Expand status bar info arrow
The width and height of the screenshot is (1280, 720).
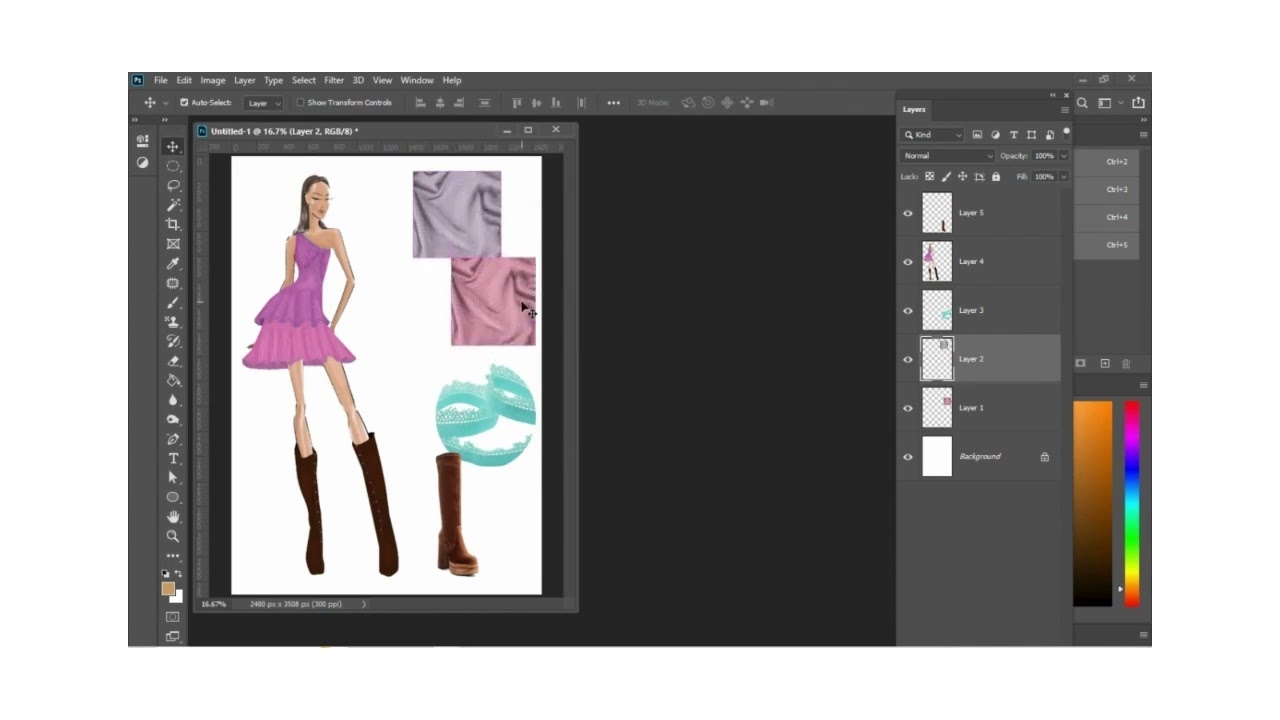tap(363, 604)
